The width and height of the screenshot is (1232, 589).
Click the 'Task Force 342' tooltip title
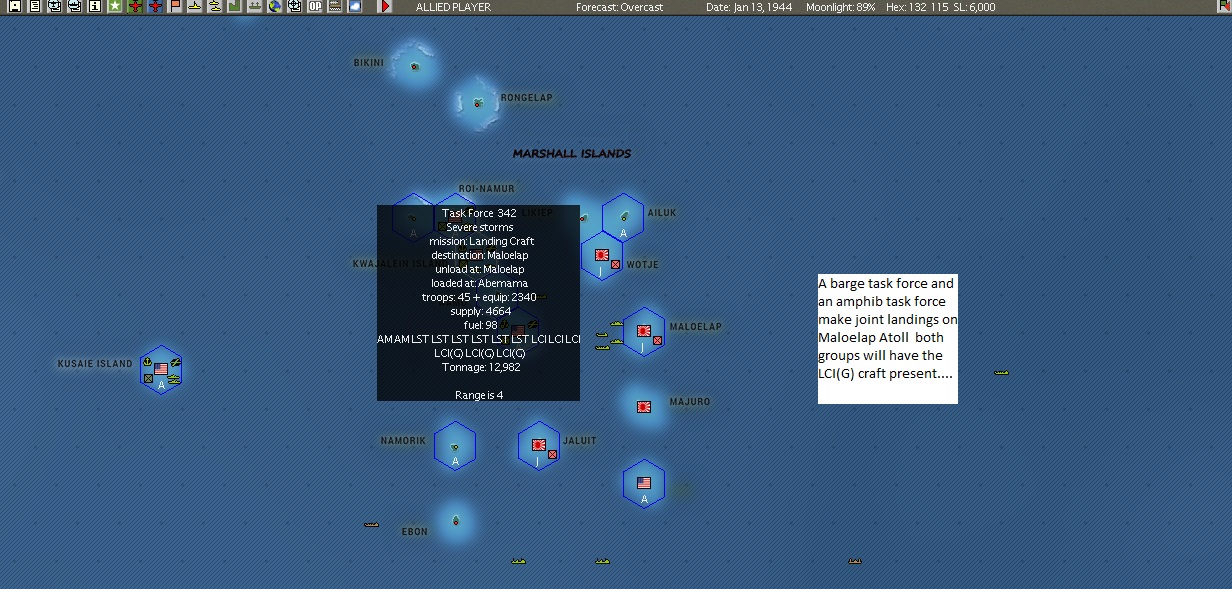click(x=479, y=213)
